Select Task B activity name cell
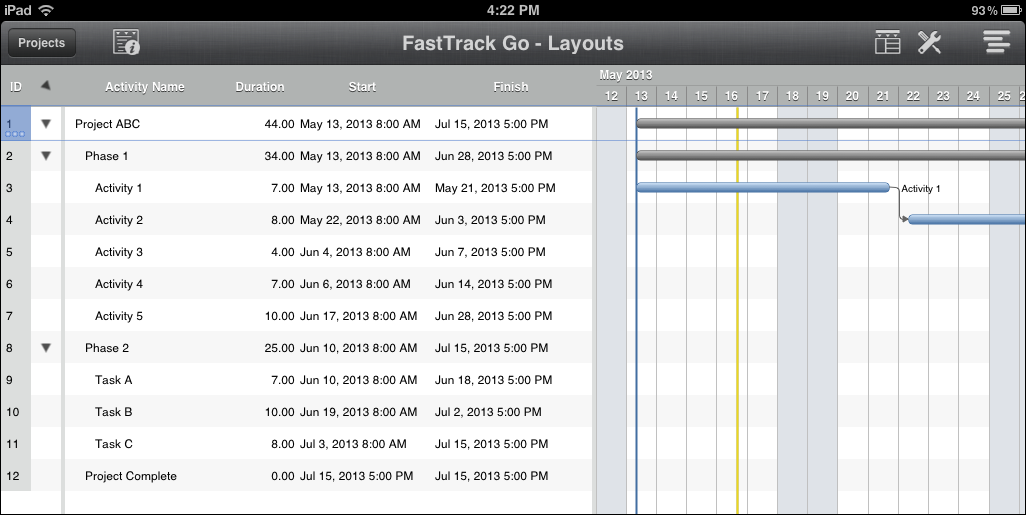The height and width of the screenshot is (515, 1026). click(x=114, y=412)
